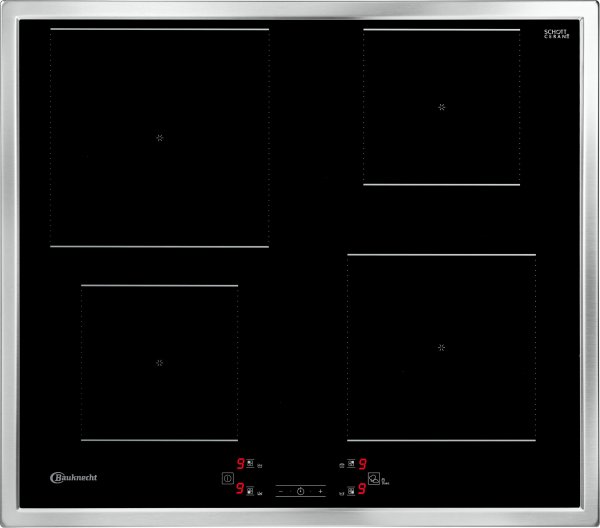This screenshot has height=528, width=600.
Task: Tap the special function icon right of controls
Action: (x=374, y=479)
